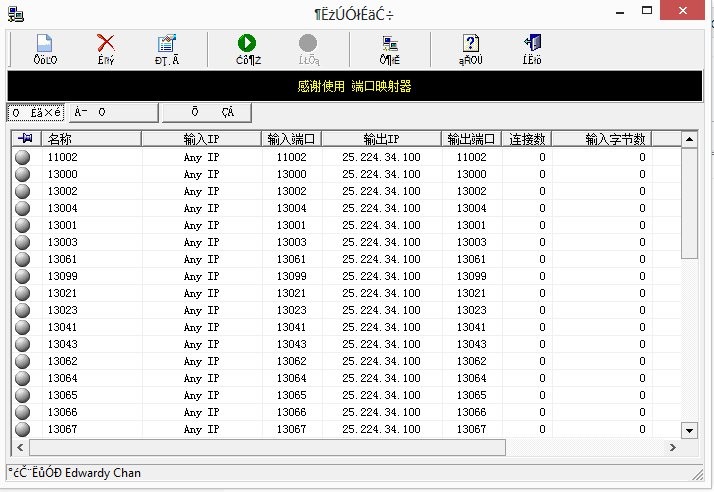Click the status ball for row 13003
This screenshot has width=714, height=492.
(22, 242)
